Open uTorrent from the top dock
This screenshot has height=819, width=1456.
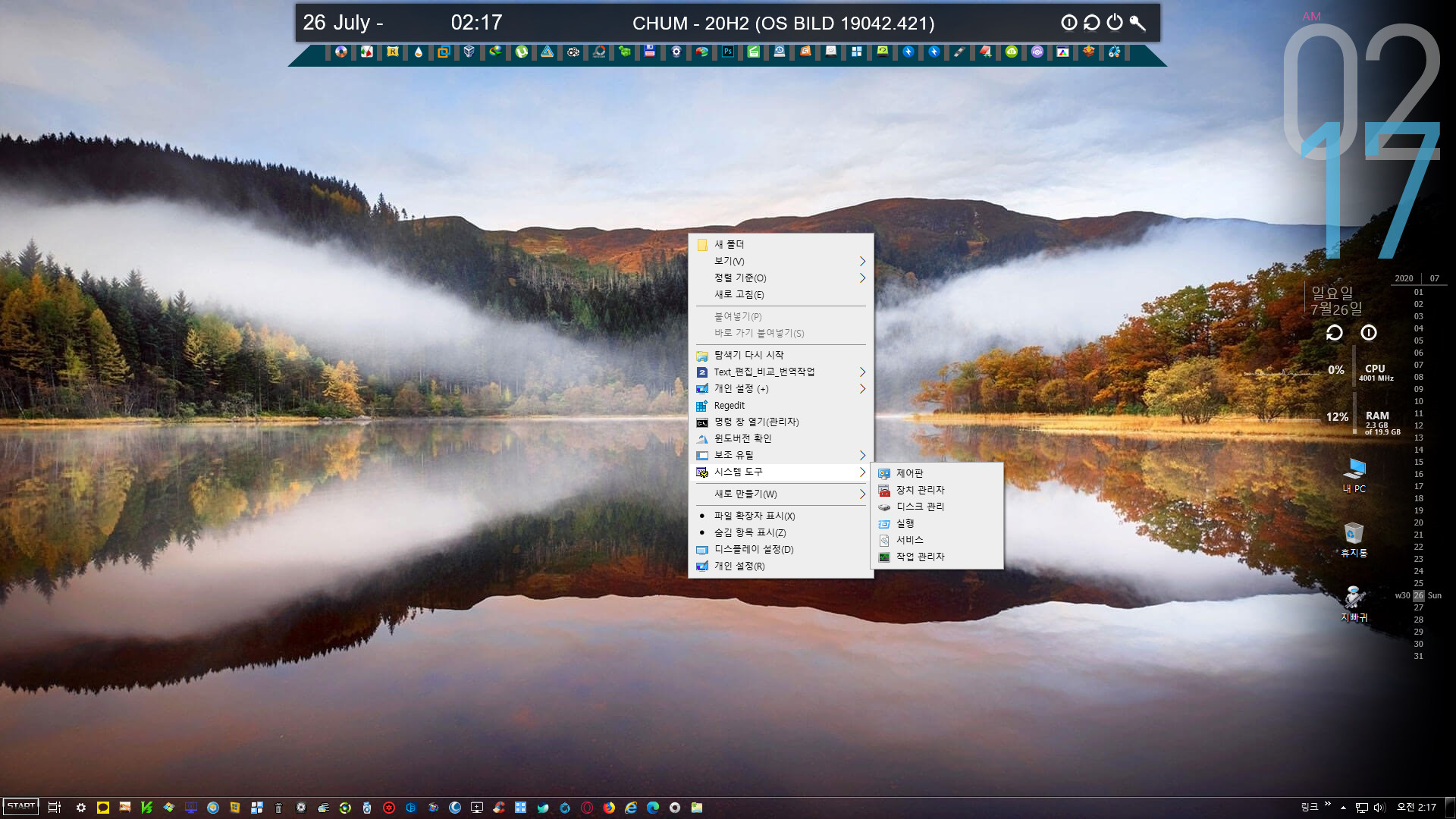click(521, 52)
